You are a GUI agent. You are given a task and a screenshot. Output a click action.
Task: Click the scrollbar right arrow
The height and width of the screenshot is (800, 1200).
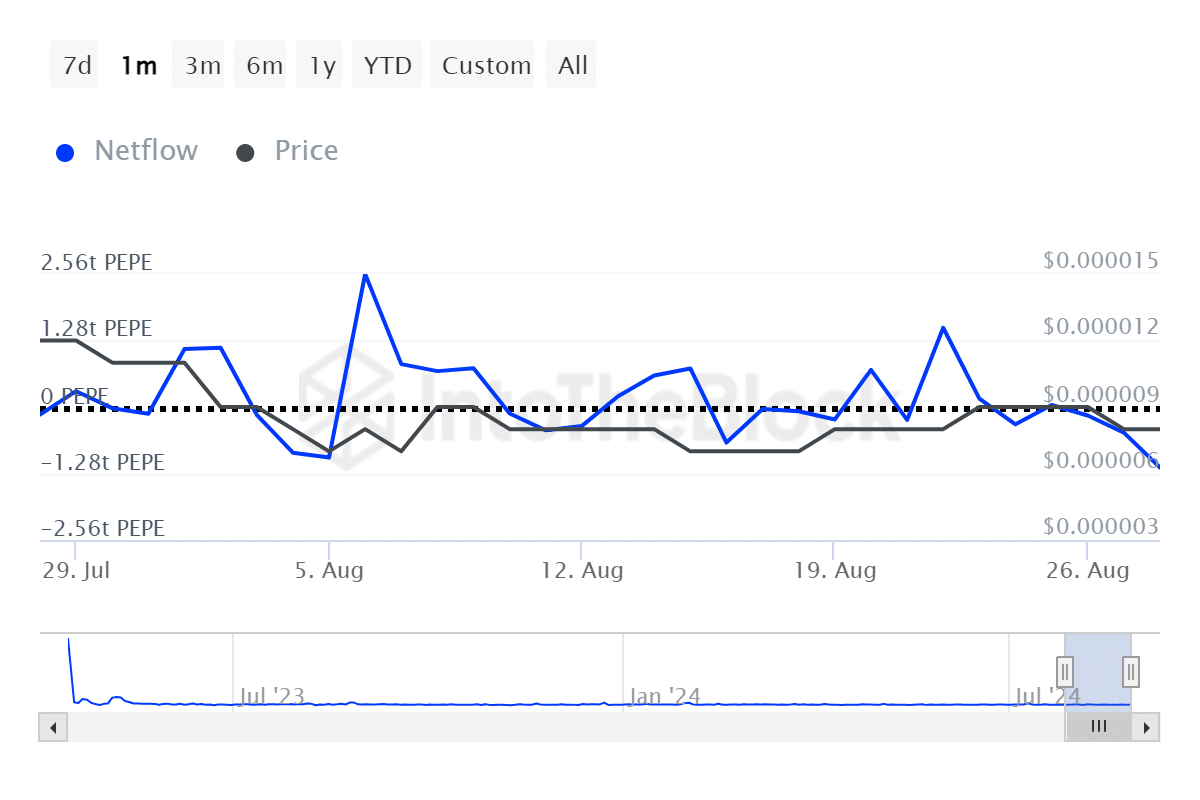1147,727
